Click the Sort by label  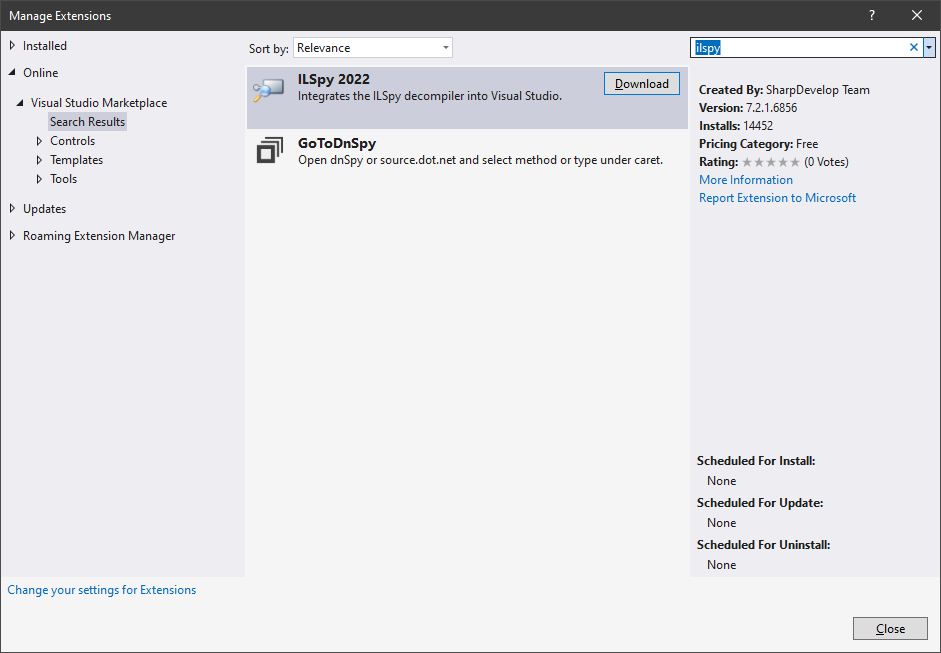269,49
